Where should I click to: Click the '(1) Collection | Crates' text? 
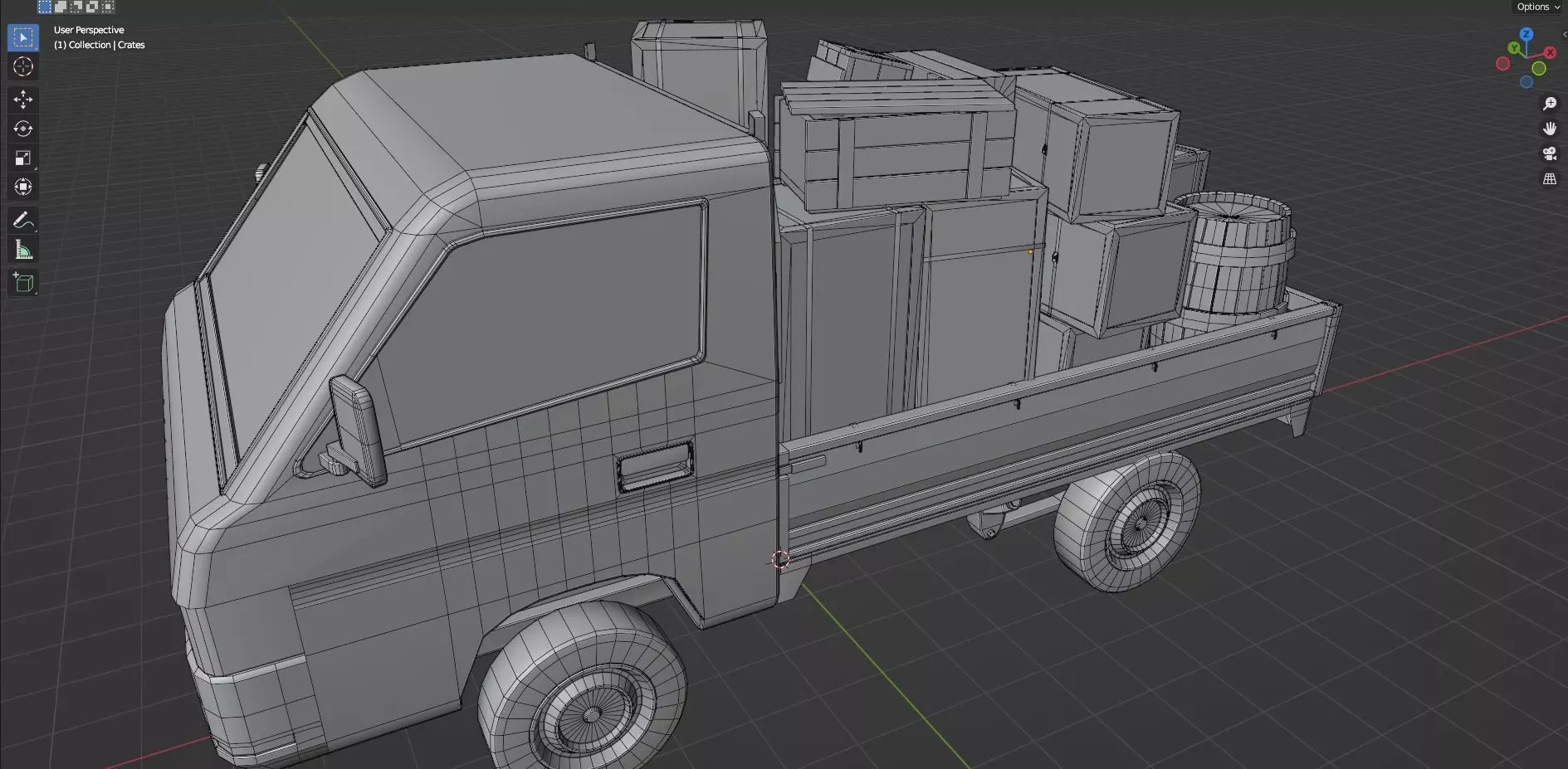tap(100, 45)
